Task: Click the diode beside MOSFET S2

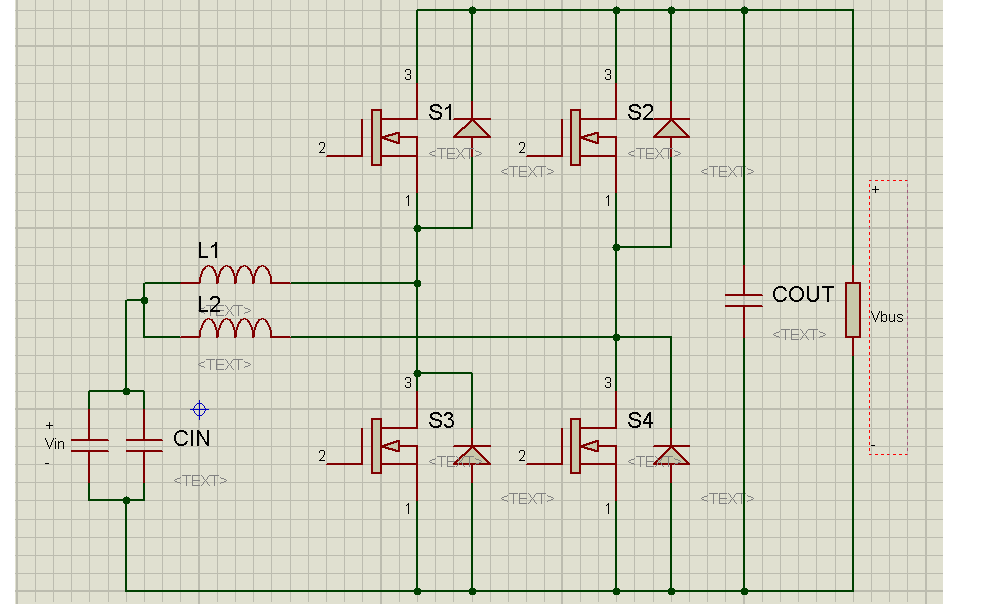Action: (671, 128)
